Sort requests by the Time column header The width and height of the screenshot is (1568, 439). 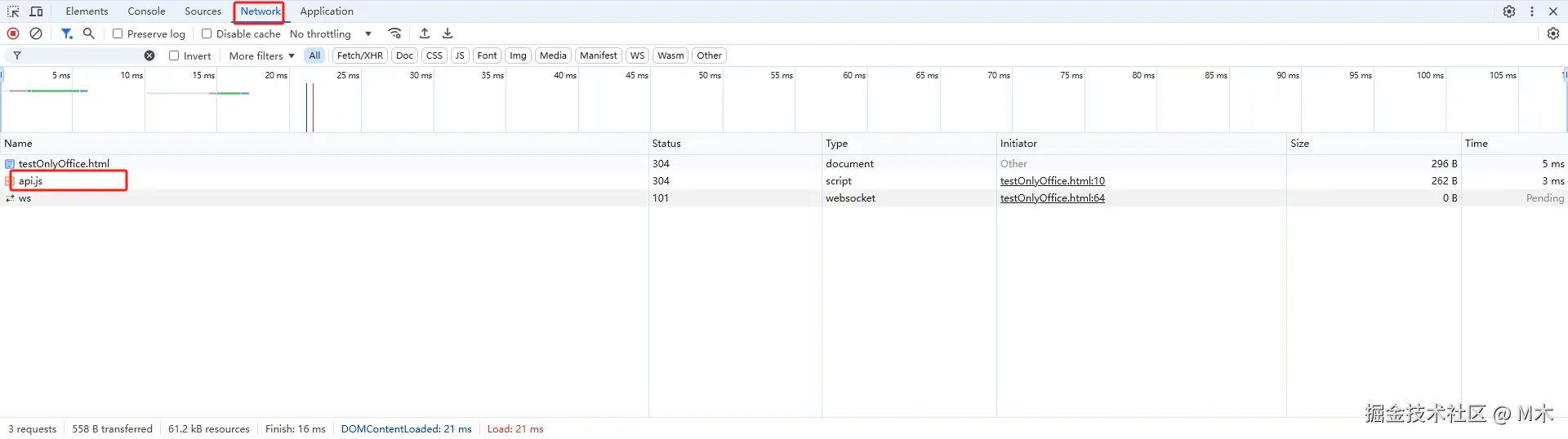click(x=1514, y=144)
